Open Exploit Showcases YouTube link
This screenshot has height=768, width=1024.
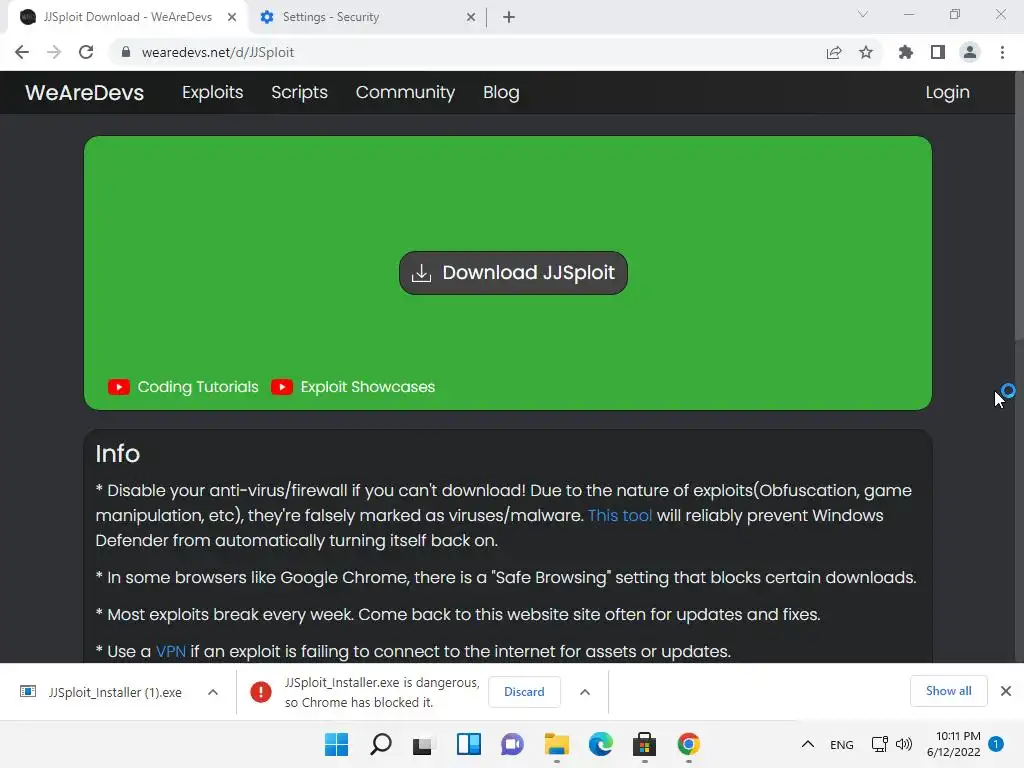tap(367, 387)
